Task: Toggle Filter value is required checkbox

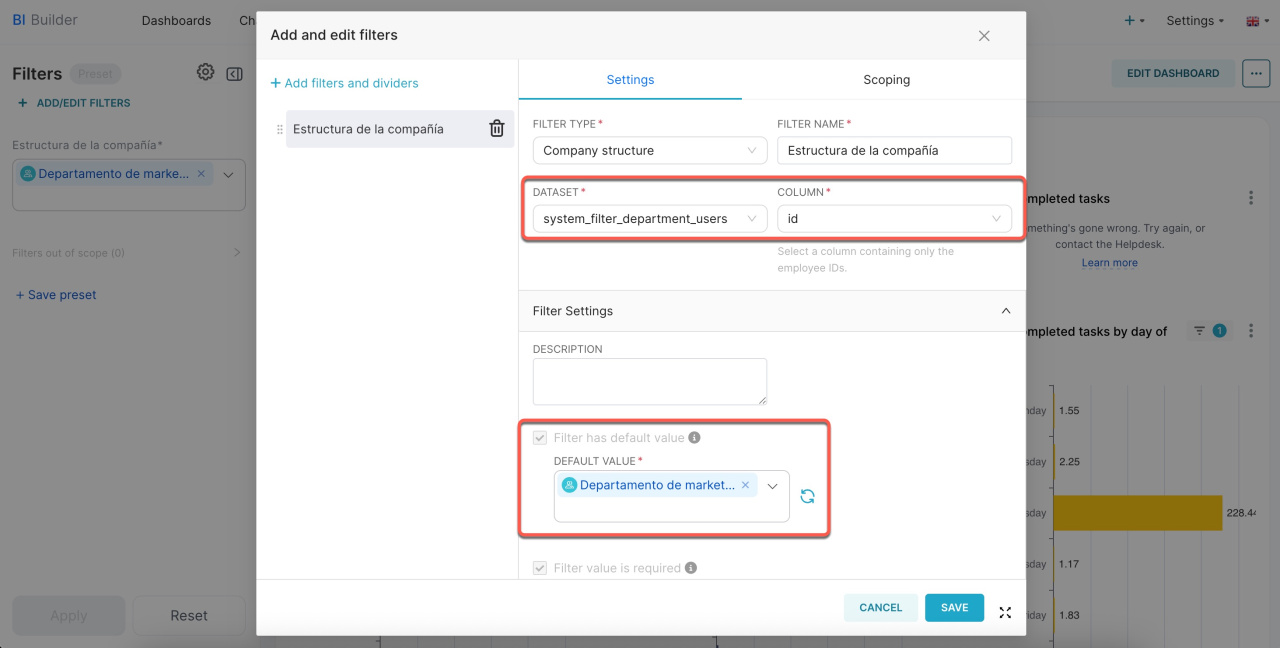Action: 540,568
